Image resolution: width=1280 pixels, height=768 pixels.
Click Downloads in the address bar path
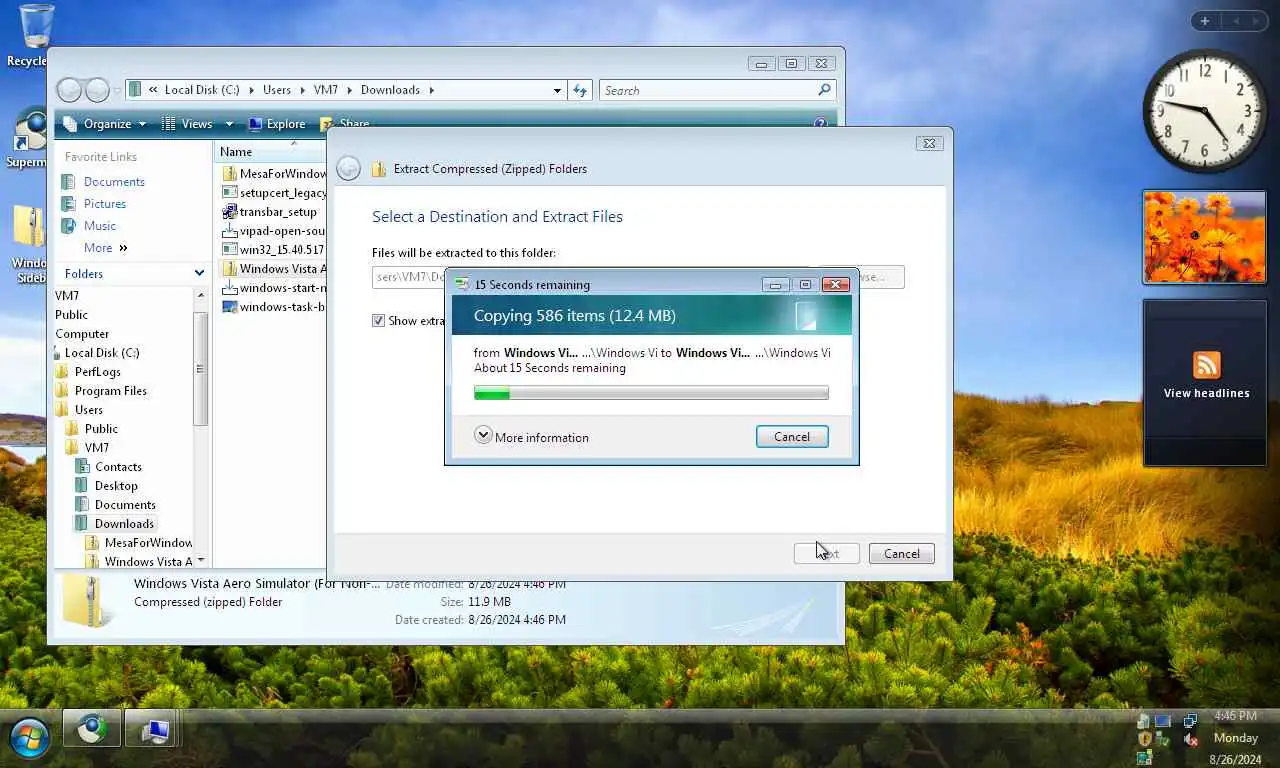pyautogui.click(x=390, y=90)
